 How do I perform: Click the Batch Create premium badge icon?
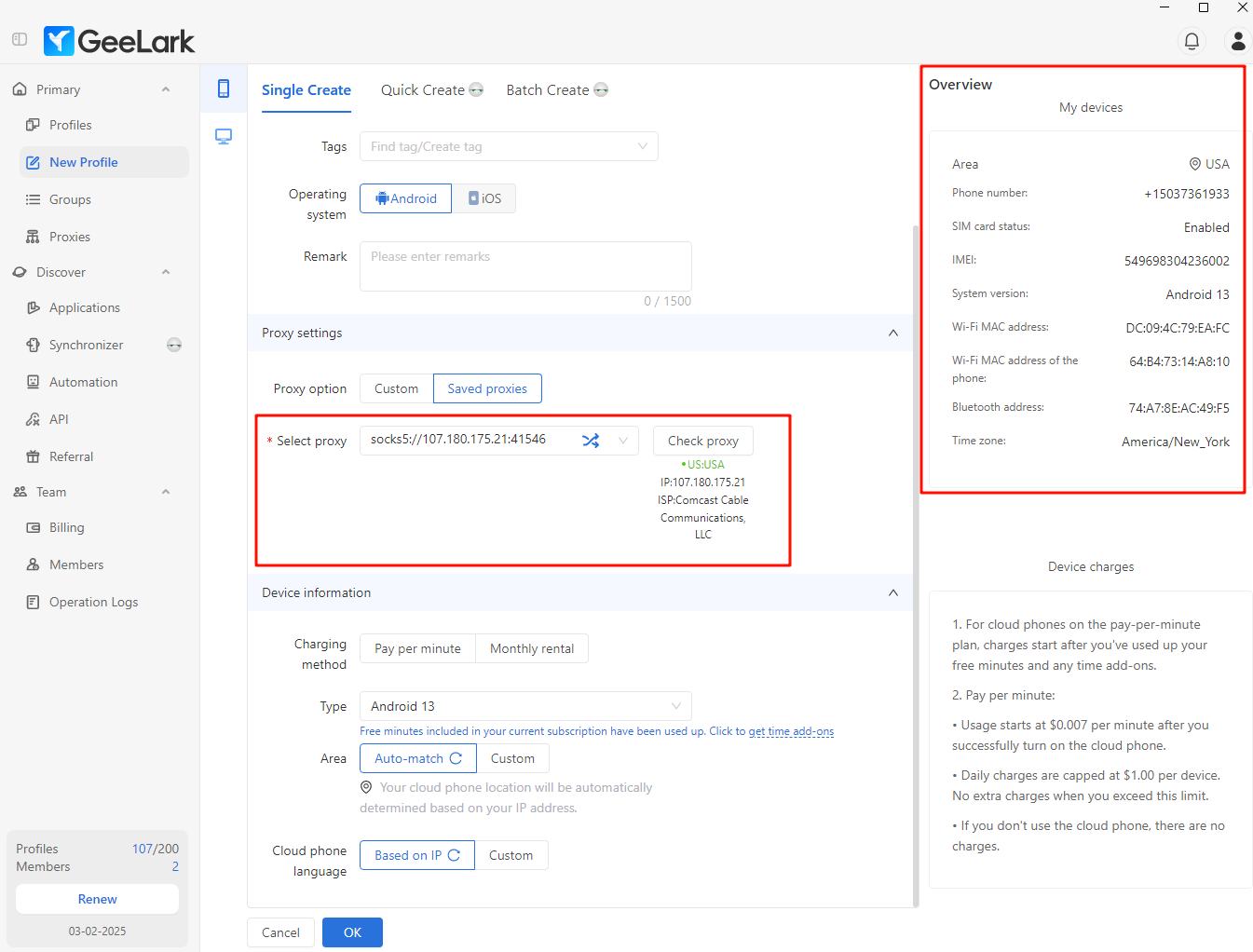coord(601,90)
